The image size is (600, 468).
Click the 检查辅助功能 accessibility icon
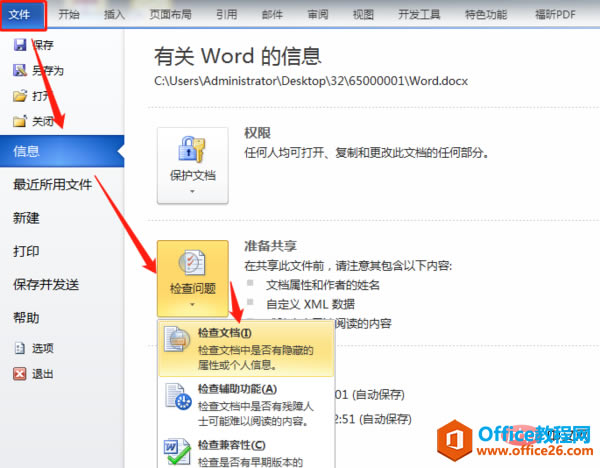(x=178, y=396)
